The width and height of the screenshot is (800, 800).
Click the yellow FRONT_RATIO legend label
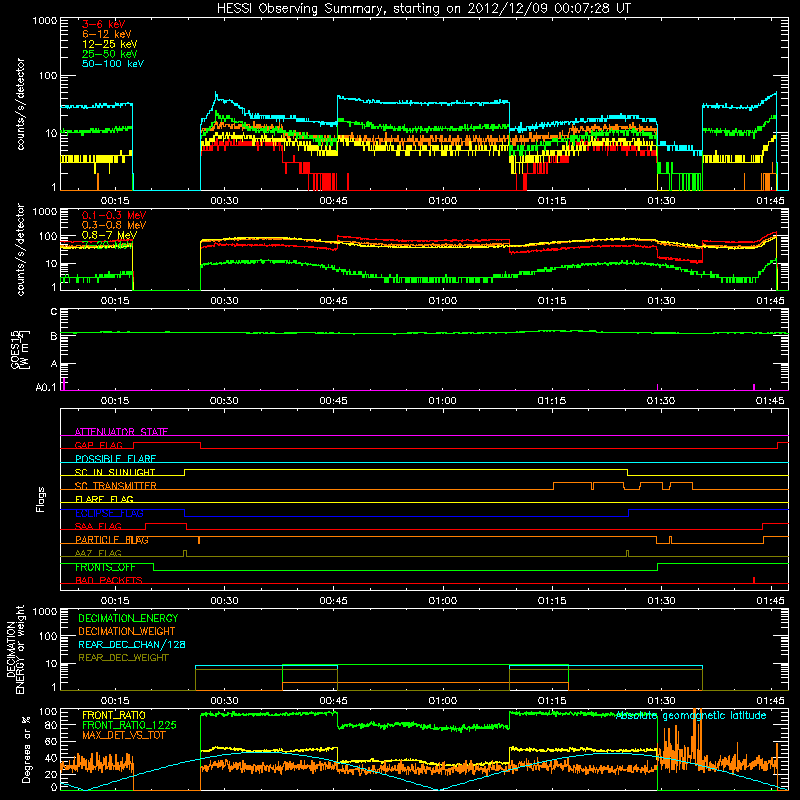(114, 715)
